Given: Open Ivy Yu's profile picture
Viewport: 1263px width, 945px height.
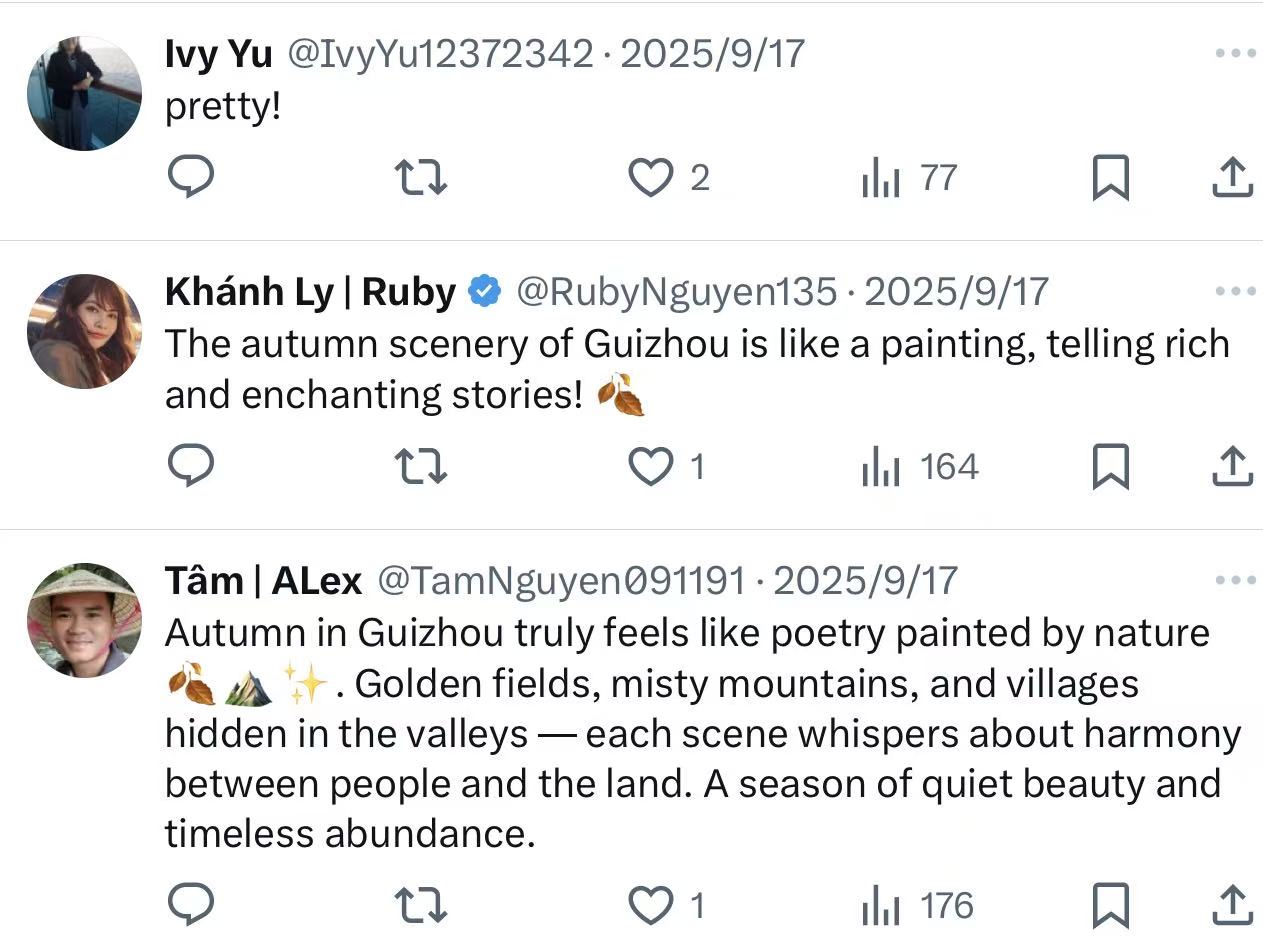Looking at the screenshot, I should tap(84, 93).
